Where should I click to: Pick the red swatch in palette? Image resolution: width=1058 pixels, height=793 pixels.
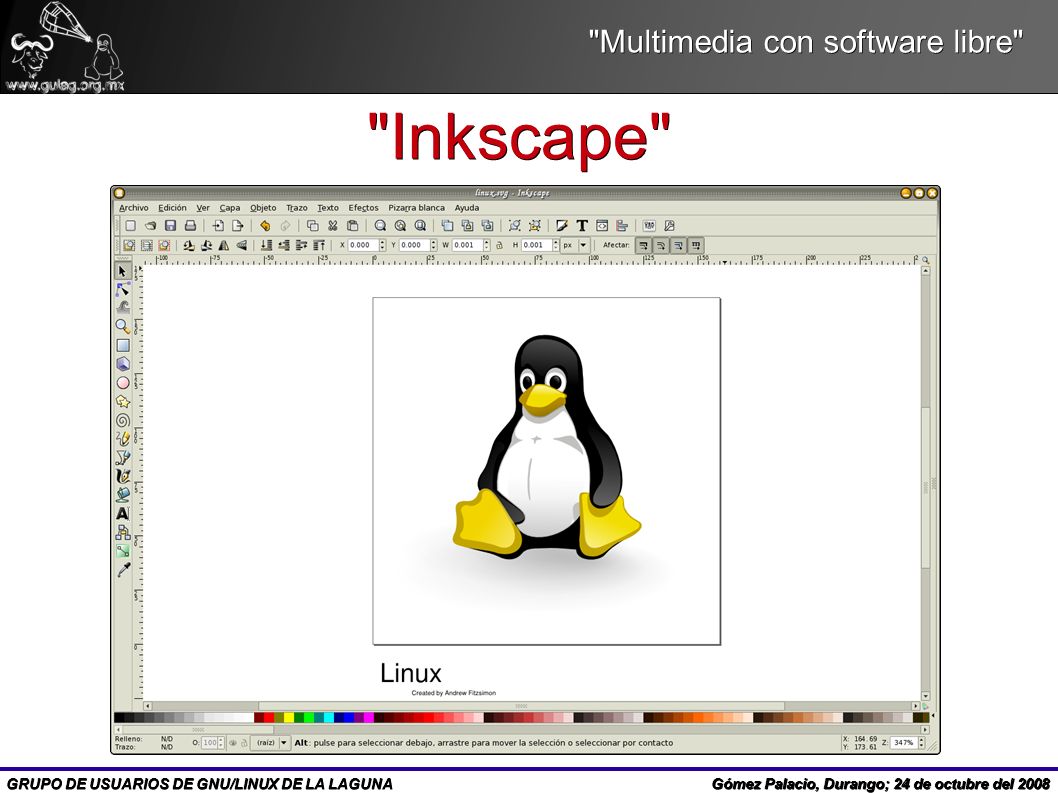pos(269,717)
